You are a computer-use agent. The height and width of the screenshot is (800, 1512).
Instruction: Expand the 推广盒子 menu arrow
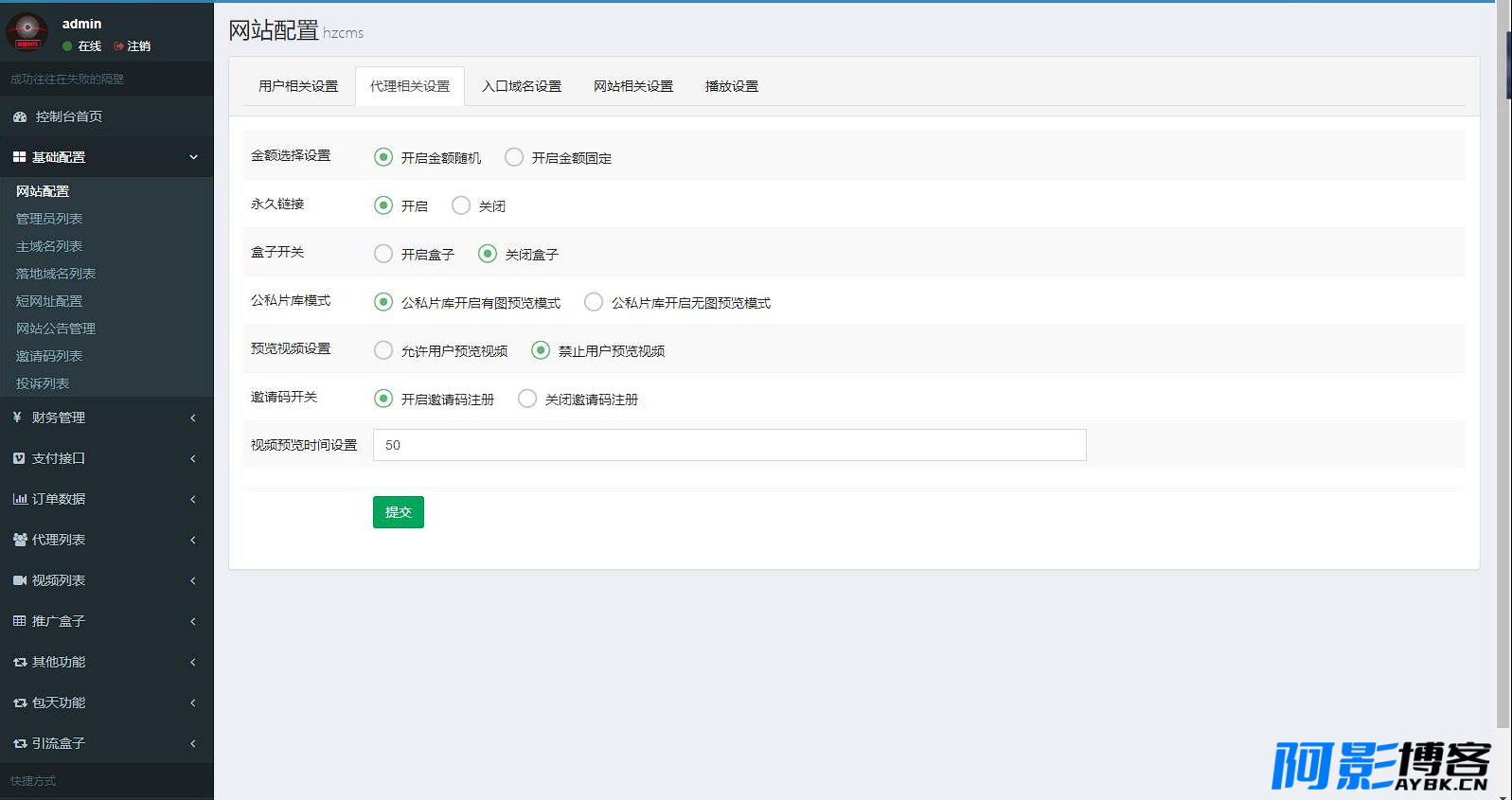193,621
